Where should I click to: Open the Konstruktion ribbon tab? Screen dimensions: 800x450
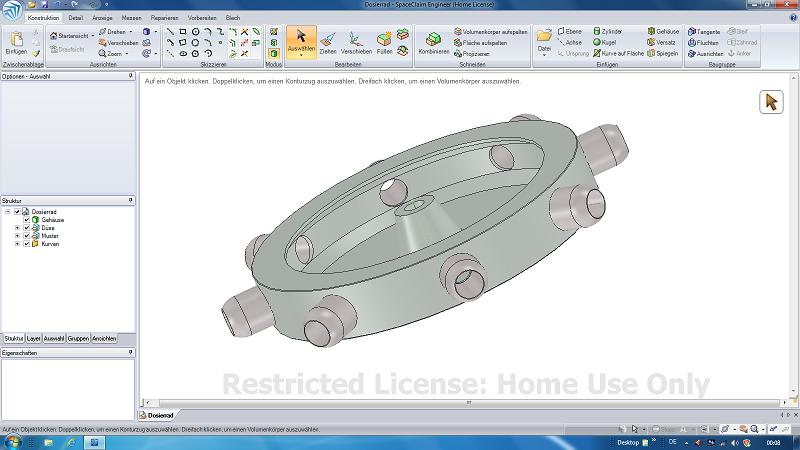43,18
